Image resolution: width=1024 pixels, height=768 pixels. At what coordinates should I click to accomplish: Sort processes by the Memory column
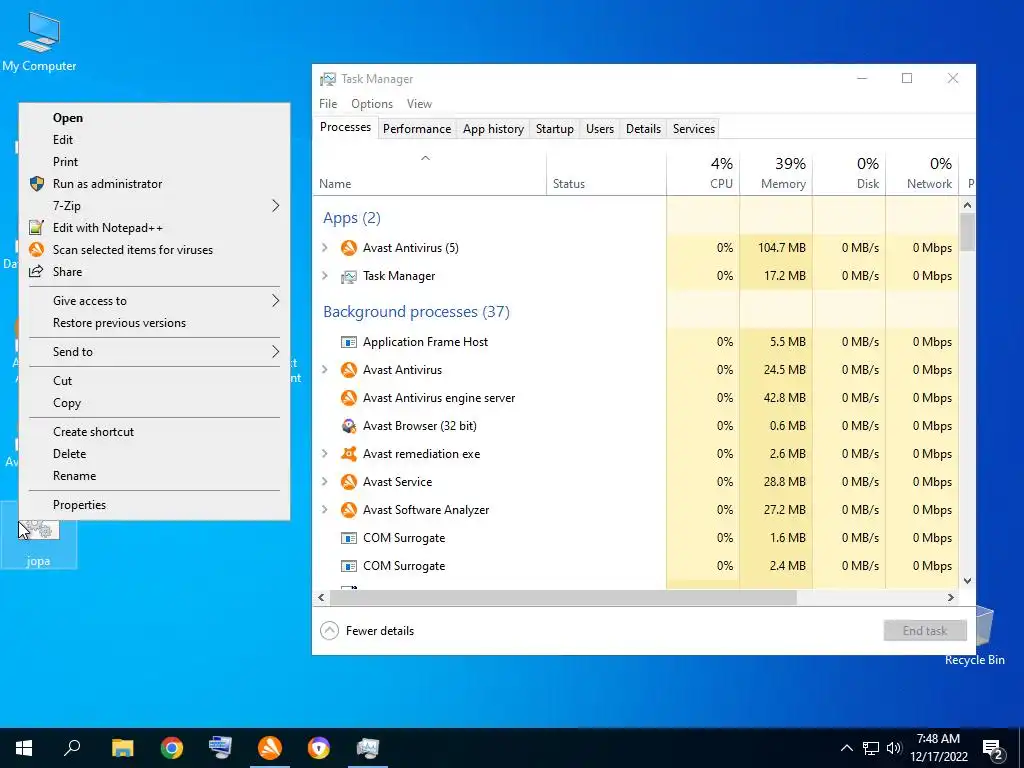click(776, 174)
